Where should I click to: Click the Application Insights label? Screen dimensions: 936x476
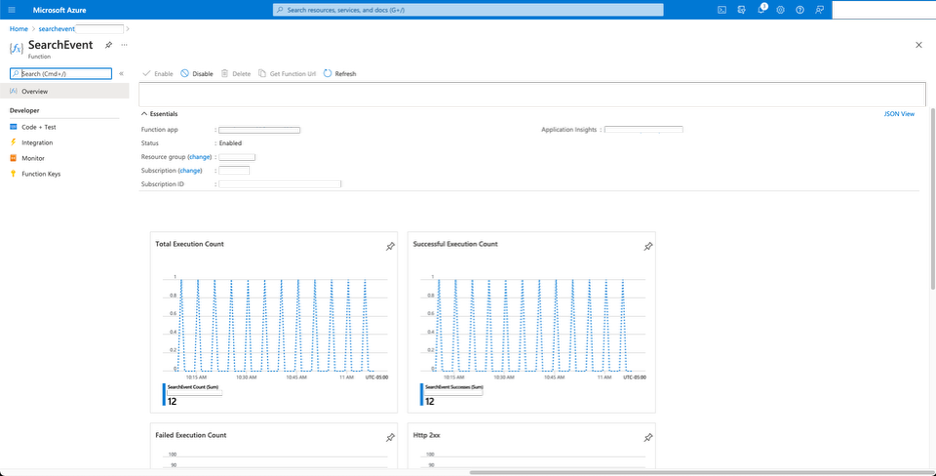pyautogui.click(x=569, y=130)
